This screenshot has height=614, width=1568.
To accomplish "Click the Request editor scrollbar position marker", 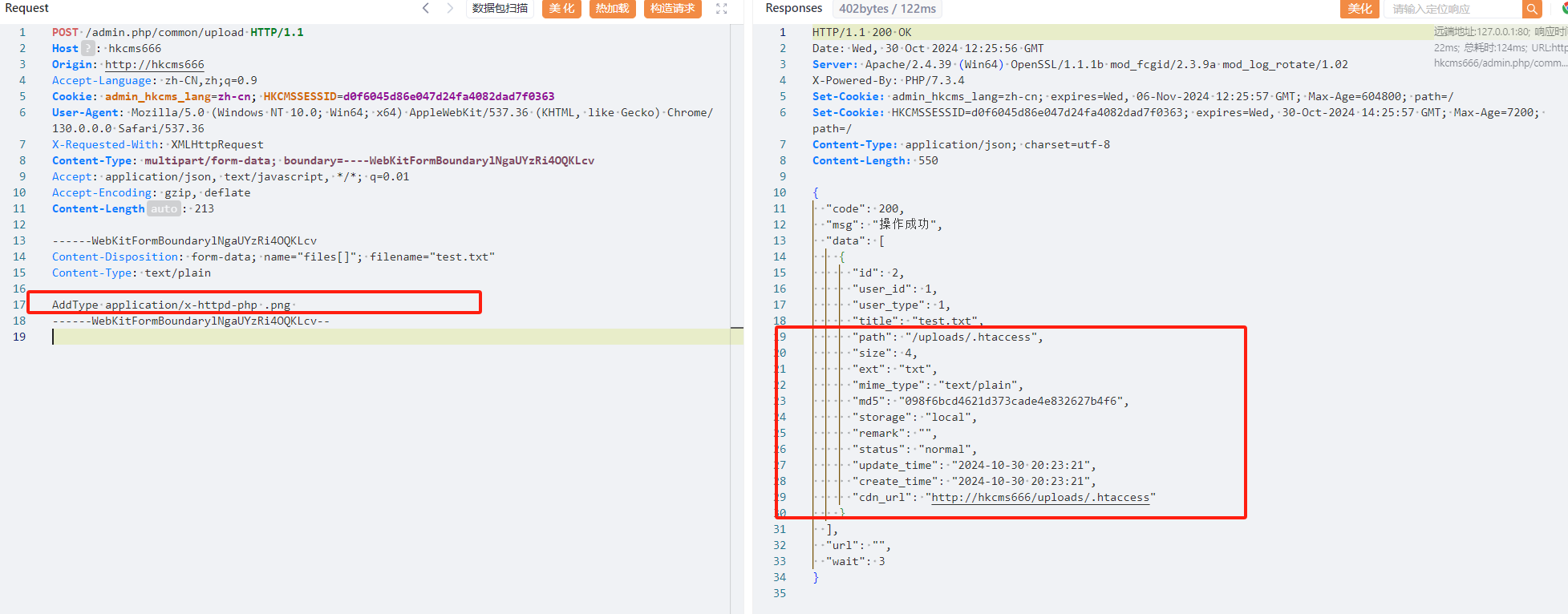I will [736, 328].
